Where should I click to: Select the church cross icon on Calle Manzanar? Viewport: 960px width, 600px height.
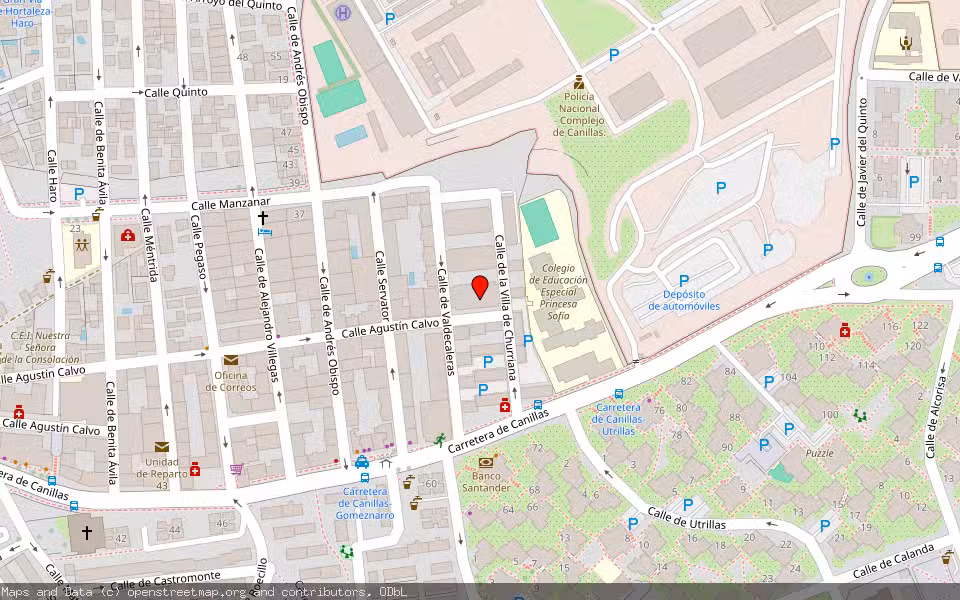pyautogui.click(x=263, y=217)
